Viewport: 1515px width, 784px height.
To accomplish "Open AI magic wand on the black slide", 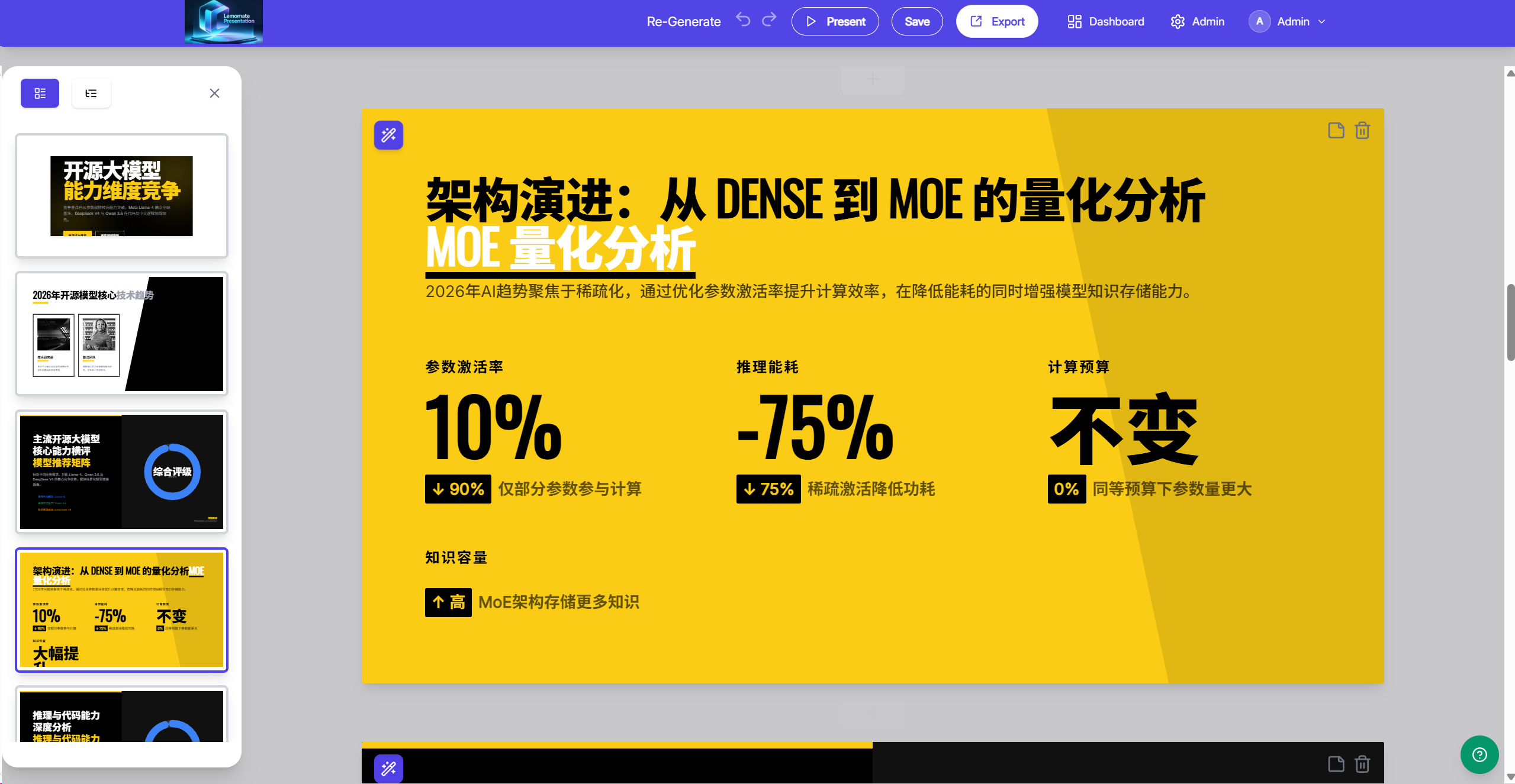I will pos(388,769).
